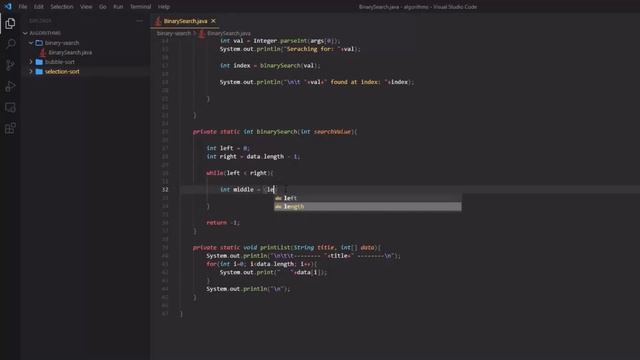Expand the selection-sort folder
This screenshot has width=640, height=360.
click(31, 71)
